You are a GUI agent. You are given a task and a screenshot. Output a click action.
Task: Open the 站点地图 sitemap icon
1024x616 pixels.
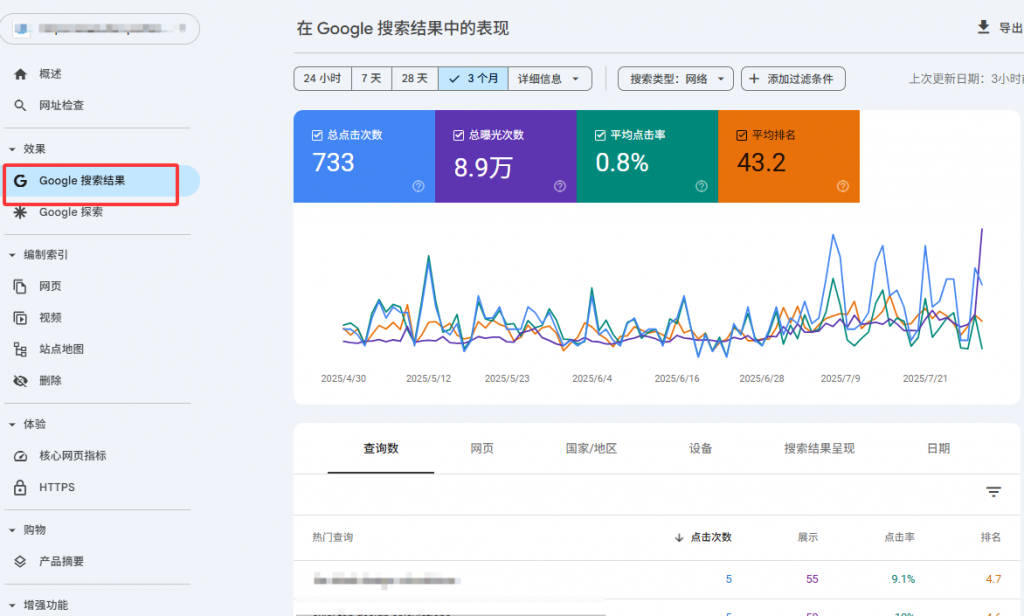pyautogui.click(x=20, y=349)
